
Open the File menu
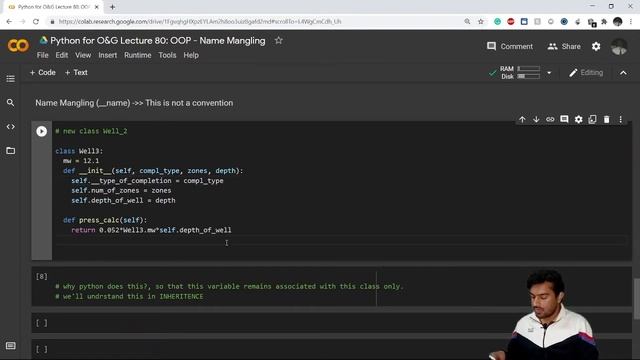[x=42, y=55]
